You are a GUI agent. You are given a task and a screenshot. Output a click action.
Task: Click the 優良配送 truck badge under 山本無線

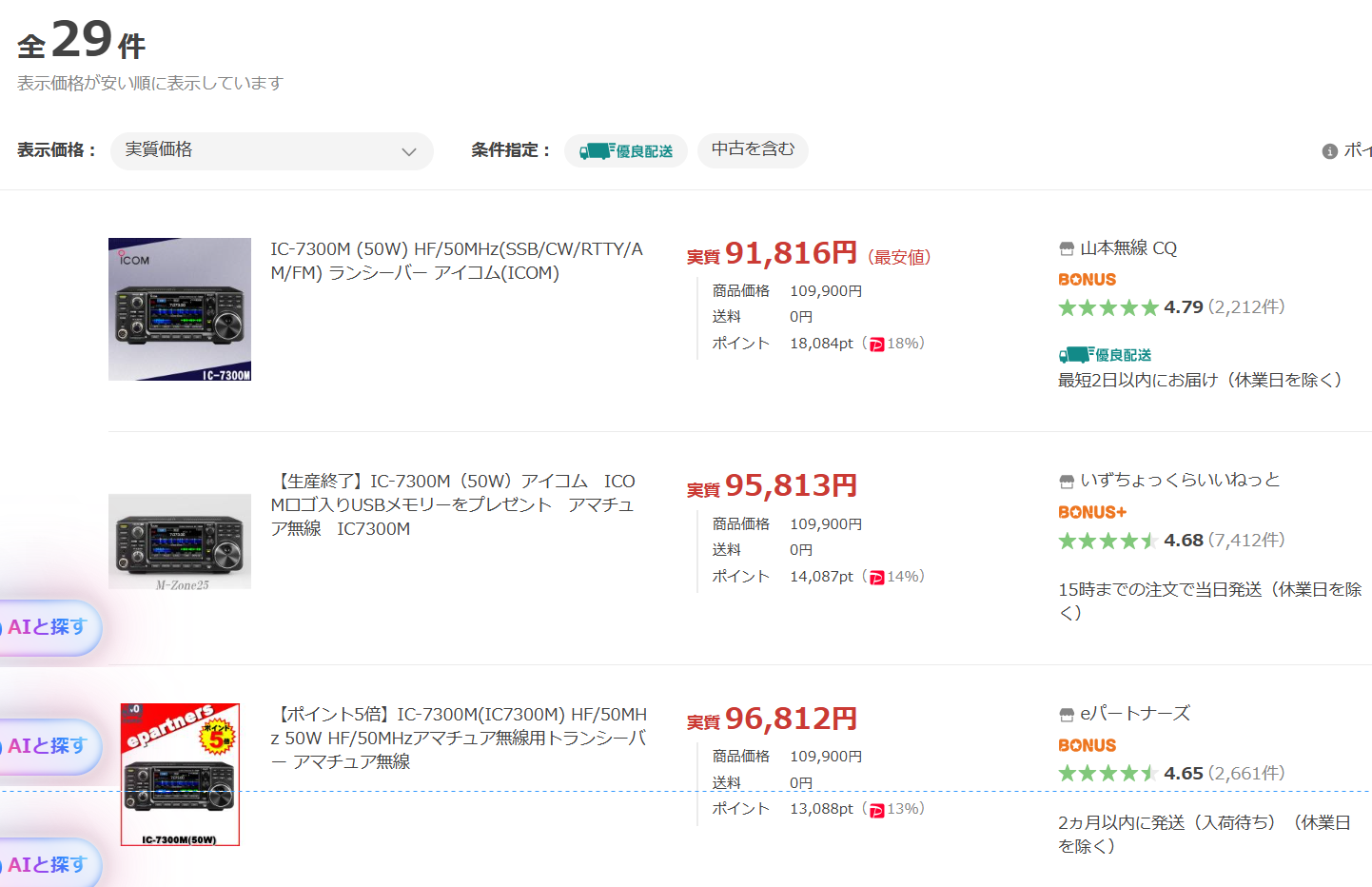(1105, 355)
